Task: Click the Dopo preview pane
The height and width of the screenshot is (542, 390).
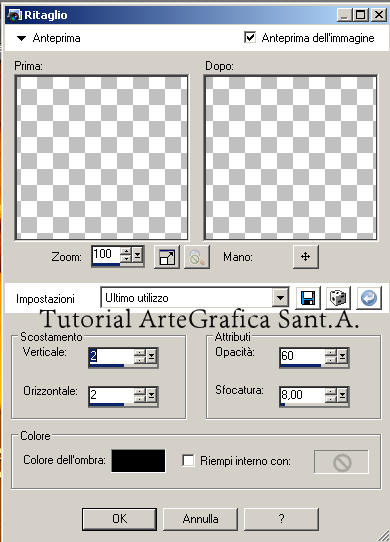Action: click(x=290, y=158)
